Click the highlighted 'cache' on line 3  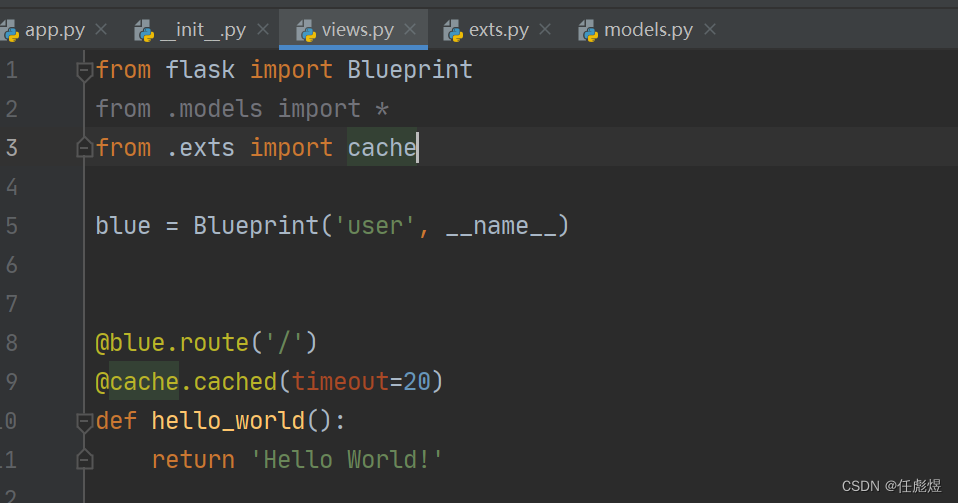pos(382,147)
